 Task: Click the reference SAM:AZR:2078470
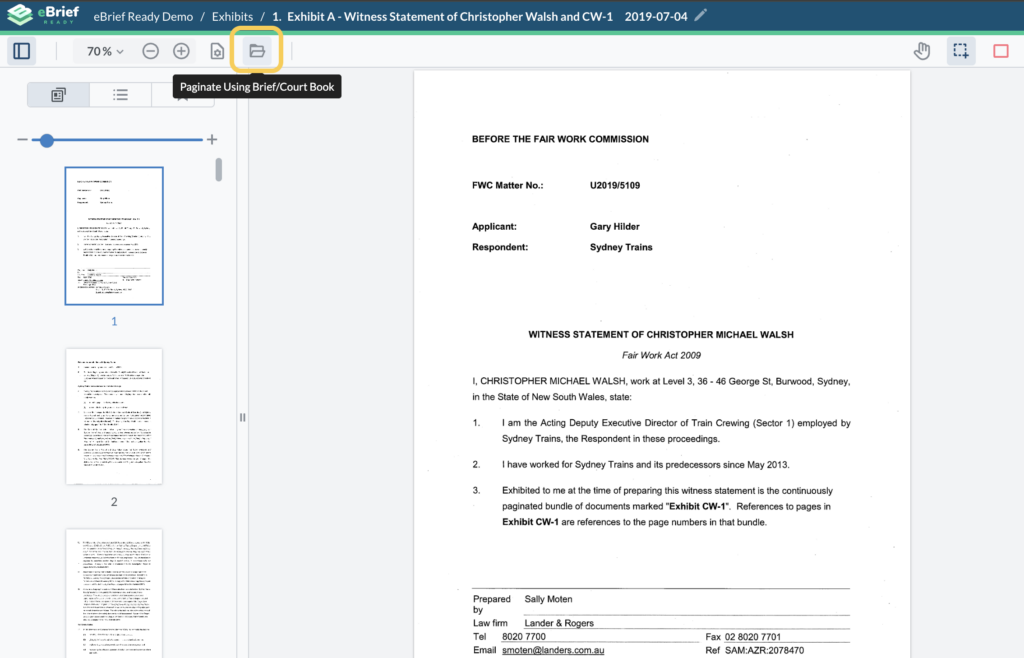(x=764, y=651)
